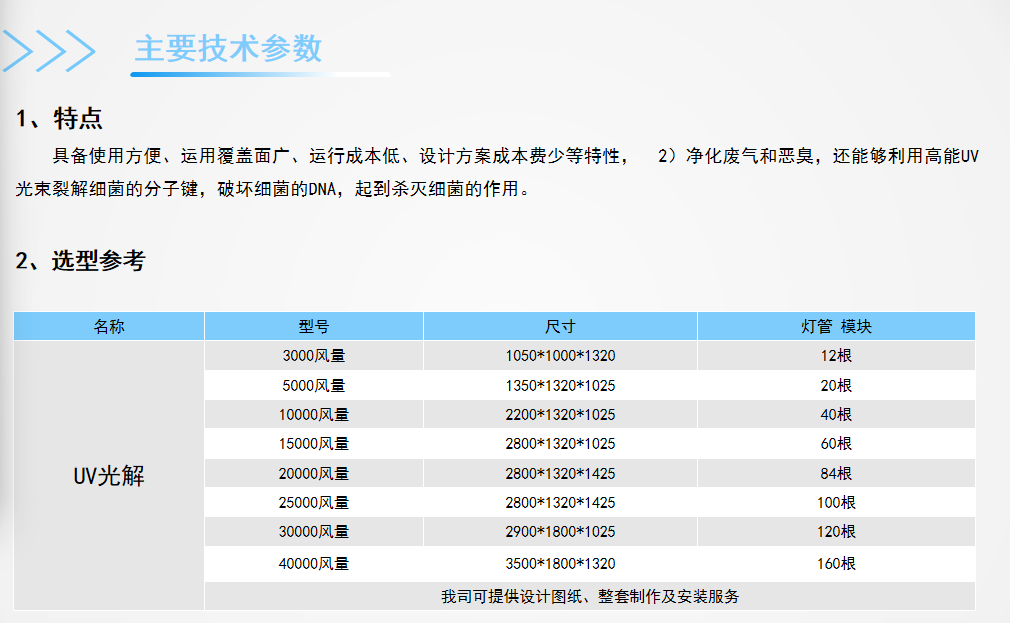1010x623 pixels.
Task: Click the 3500*1800*1320 size cell
Action: tap(560, 564)
